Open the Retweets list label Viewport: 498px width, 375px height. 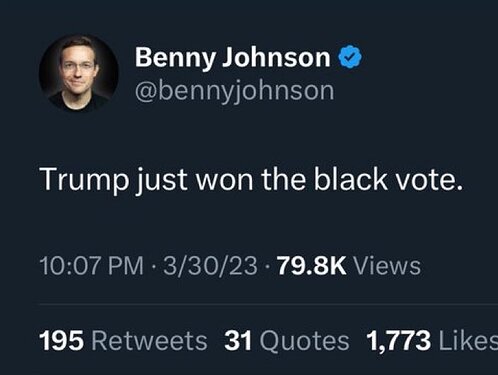pos(149,341)
